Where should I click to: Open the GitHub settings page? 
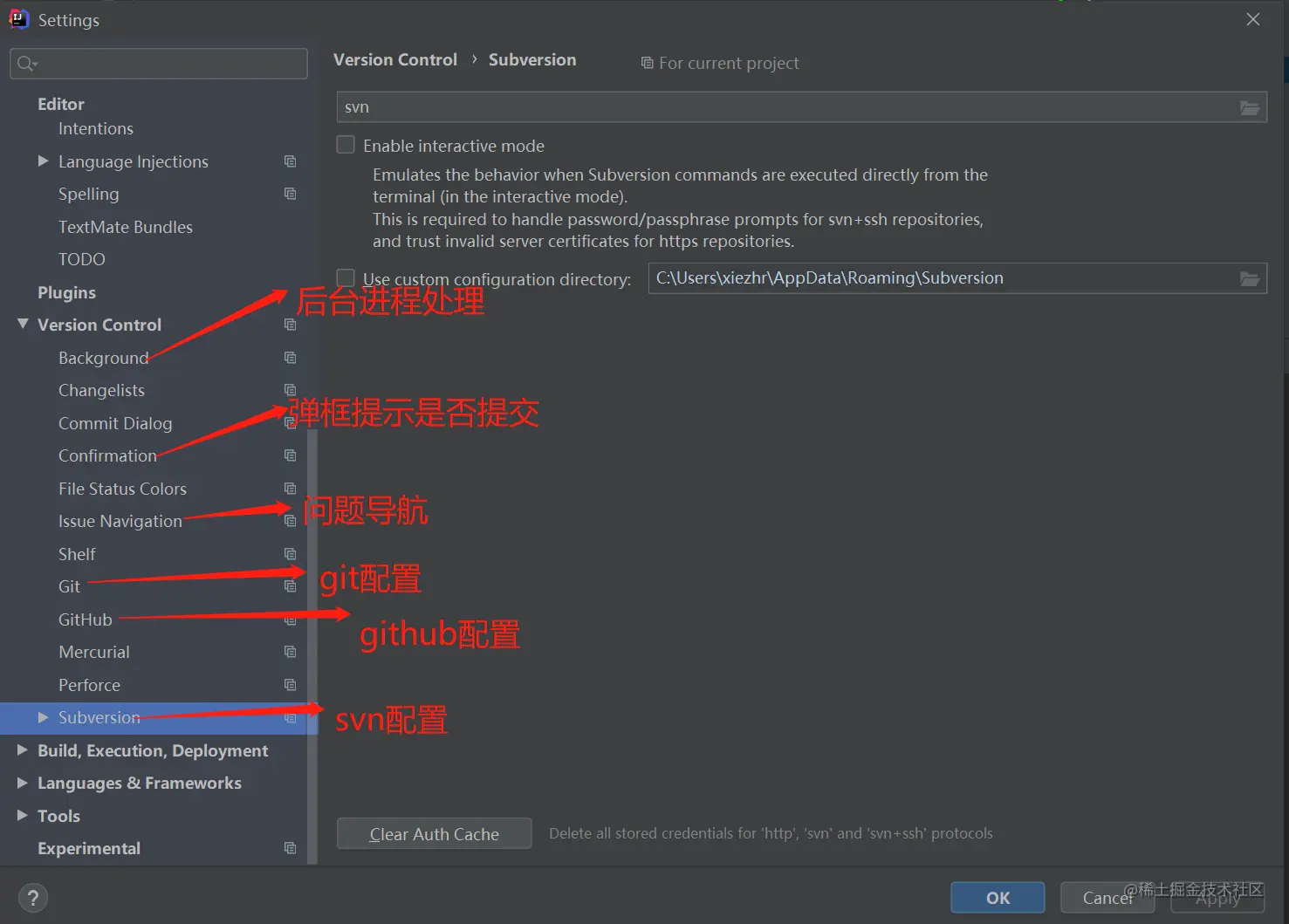86,619
